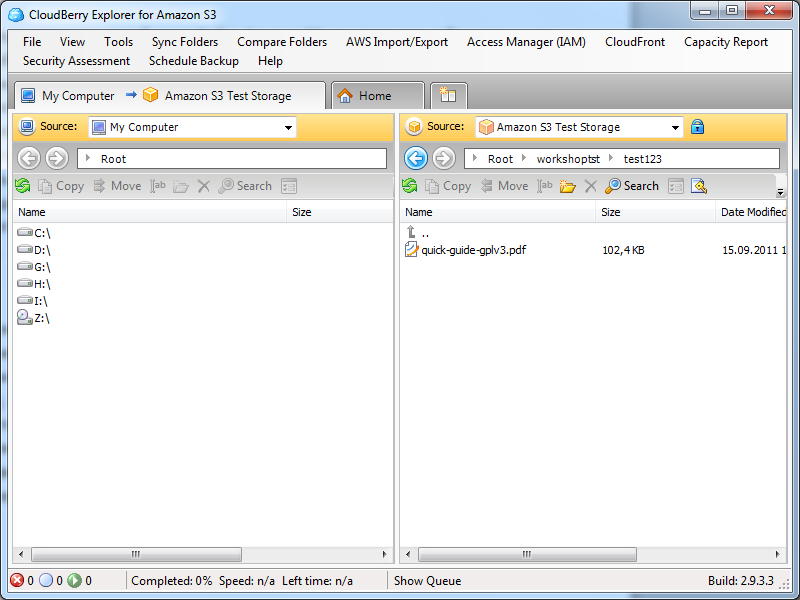Create new folder in Amazon S3 pane
Screen dimensions: 800x600
[567, 186]
